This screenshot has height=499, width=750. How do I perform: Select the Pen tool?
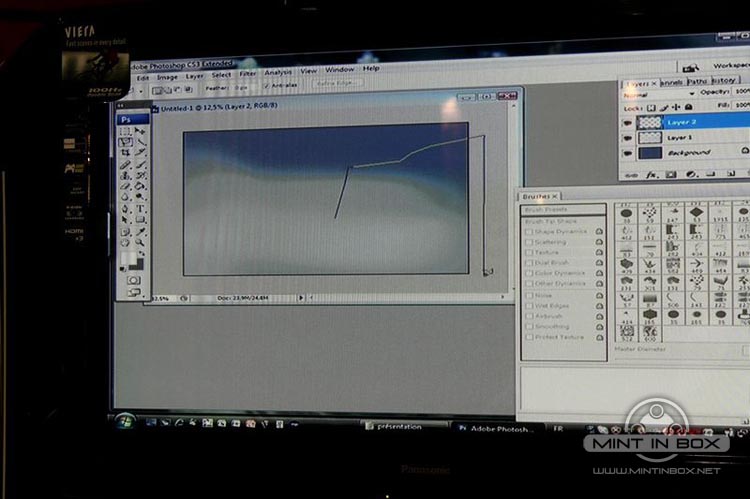(125, 209)
